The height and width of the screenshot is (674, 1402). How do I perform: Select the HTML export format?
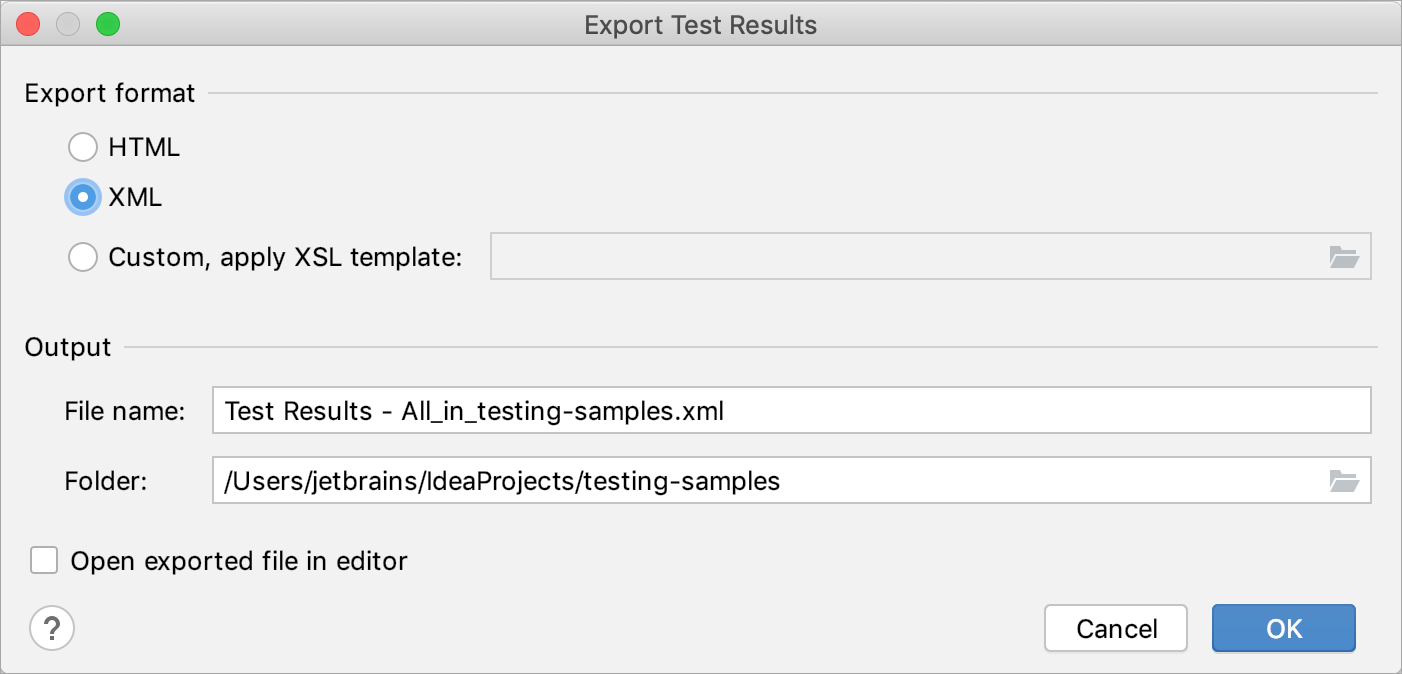[83, 147]
